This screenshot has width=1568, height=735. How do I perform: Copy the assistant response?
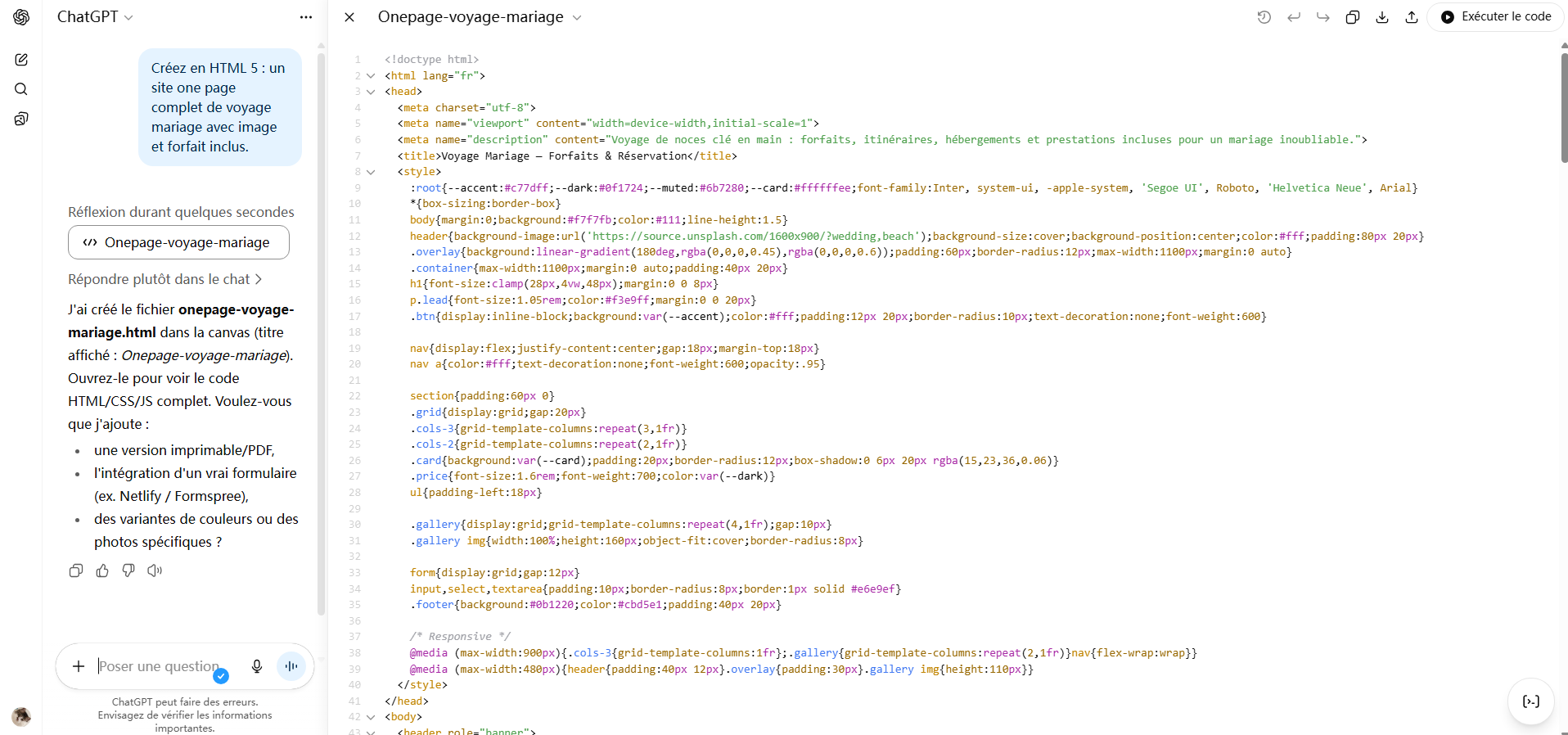point(76,570)
